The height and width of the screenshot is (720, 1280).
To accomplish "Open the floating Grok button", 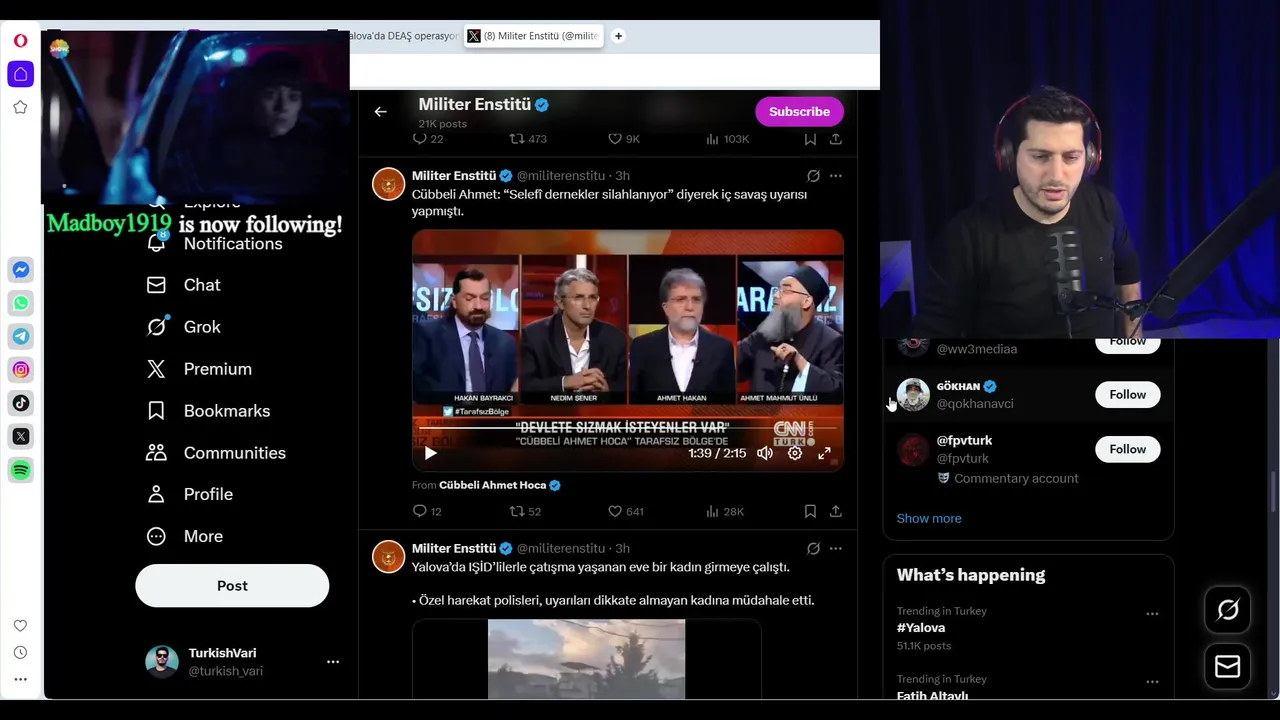I will [1227, 610].
